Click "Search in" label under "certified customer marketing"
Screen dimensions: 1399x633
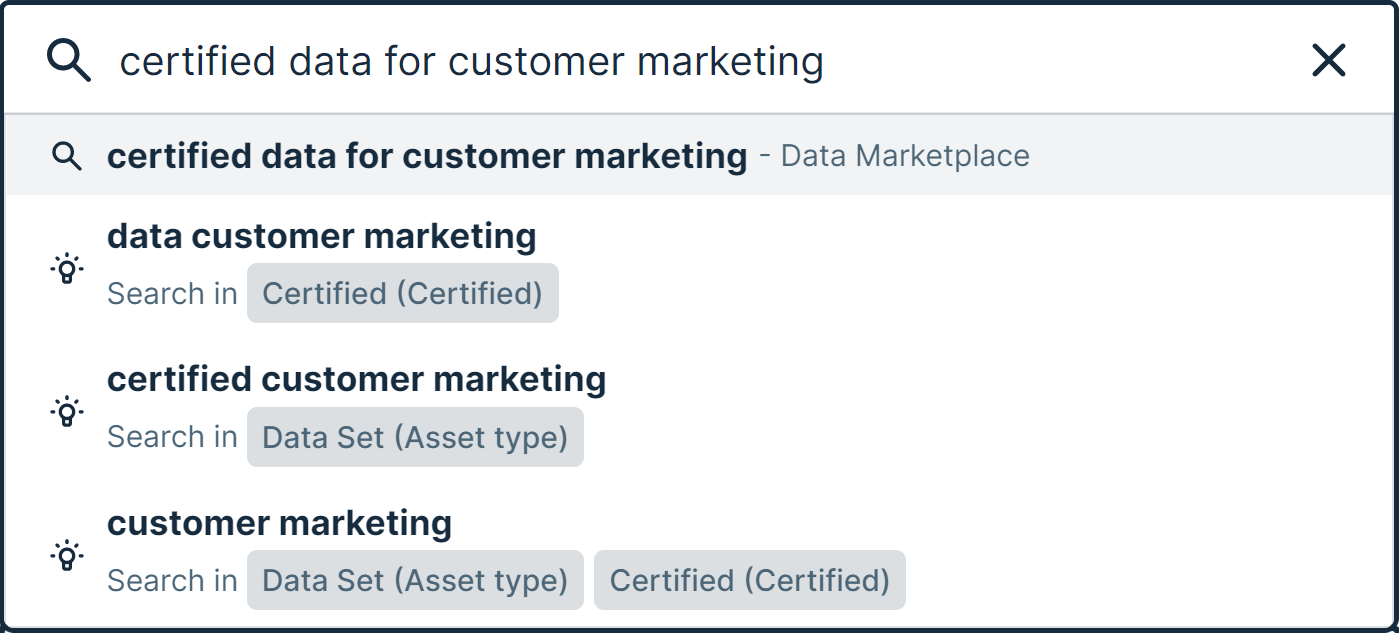172,437
